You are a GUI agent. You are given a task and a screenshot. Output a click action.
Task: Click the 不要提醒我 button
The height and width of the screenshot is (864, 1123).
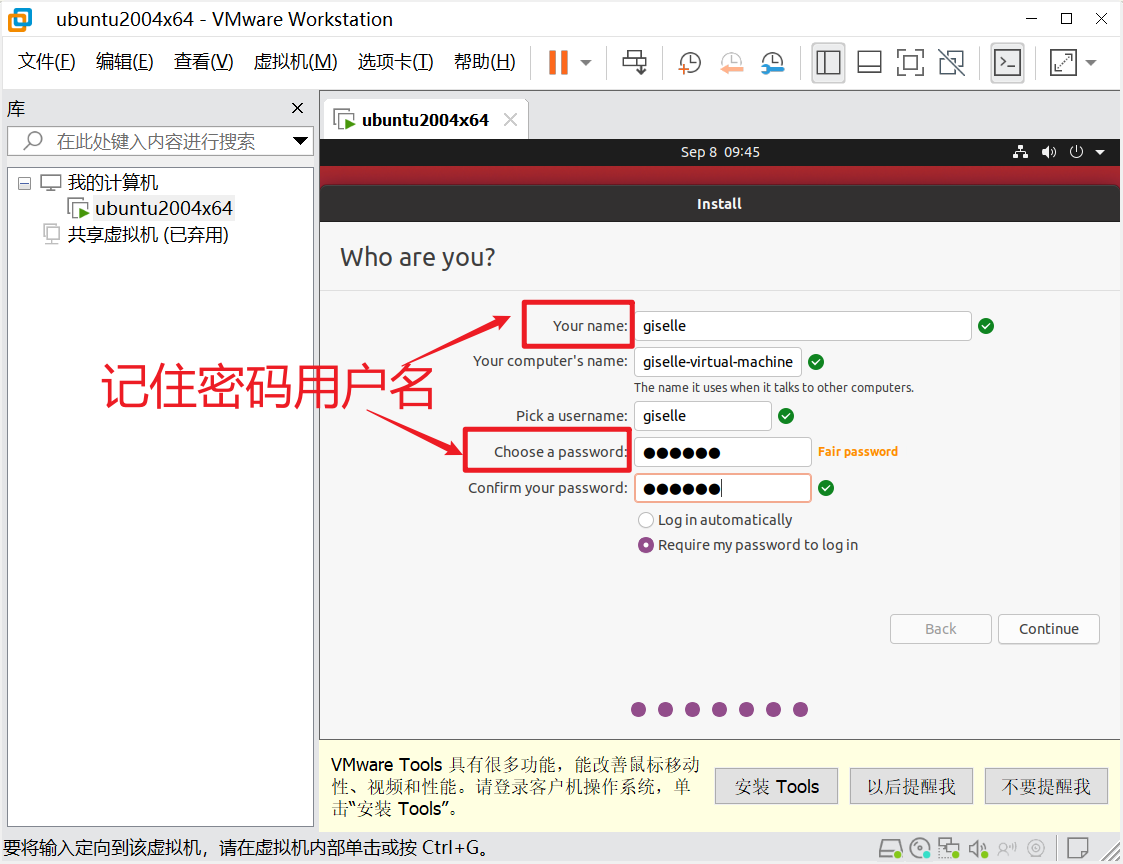[1046, 787]
